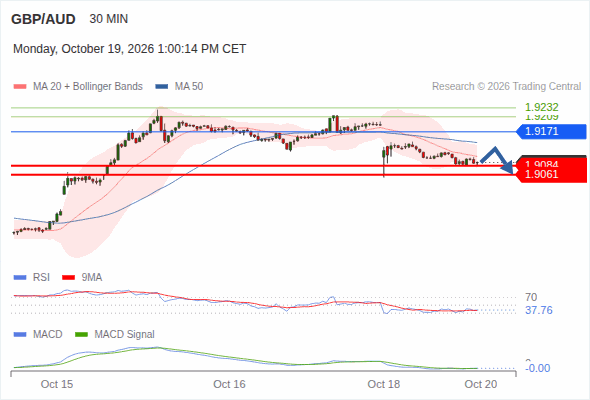Click the Monday, October 19, 2026 timestamp
Screen dimensions: 590x400
click(x=129, y=49)
